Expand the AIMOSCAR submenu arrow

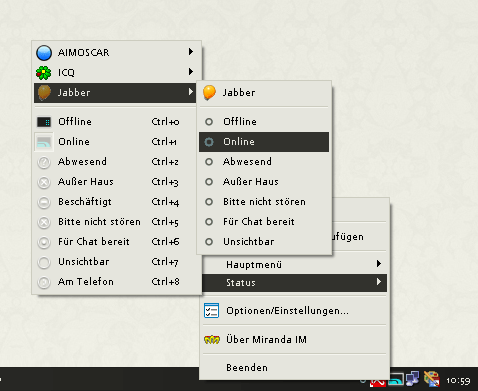coord(191,52)
